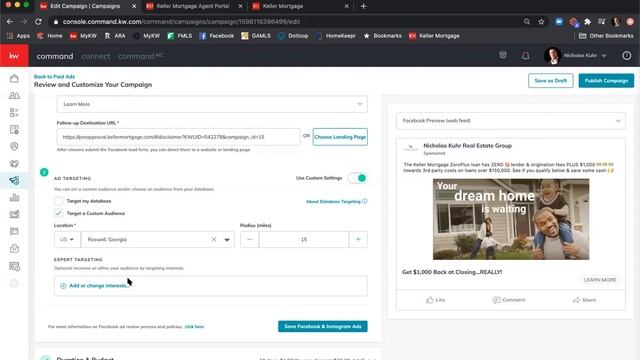Open Nicholas Kuhr profile menu
Screen dimensions: 640x360
[x=576, y=56]
